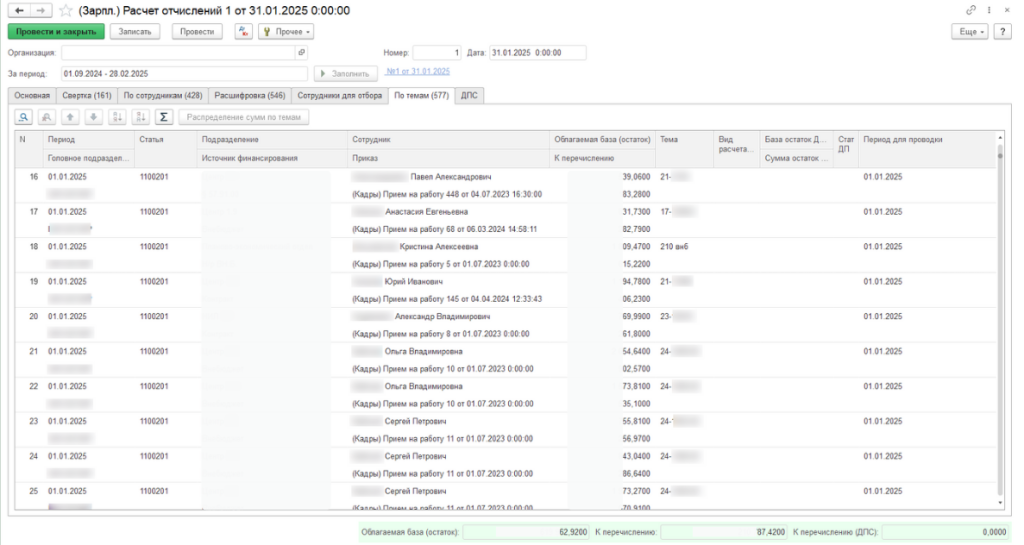Image resolution: width=1024 pixels, height=545 pixels.
Task: Expand the Еще menu
Action: pos(969,32)
